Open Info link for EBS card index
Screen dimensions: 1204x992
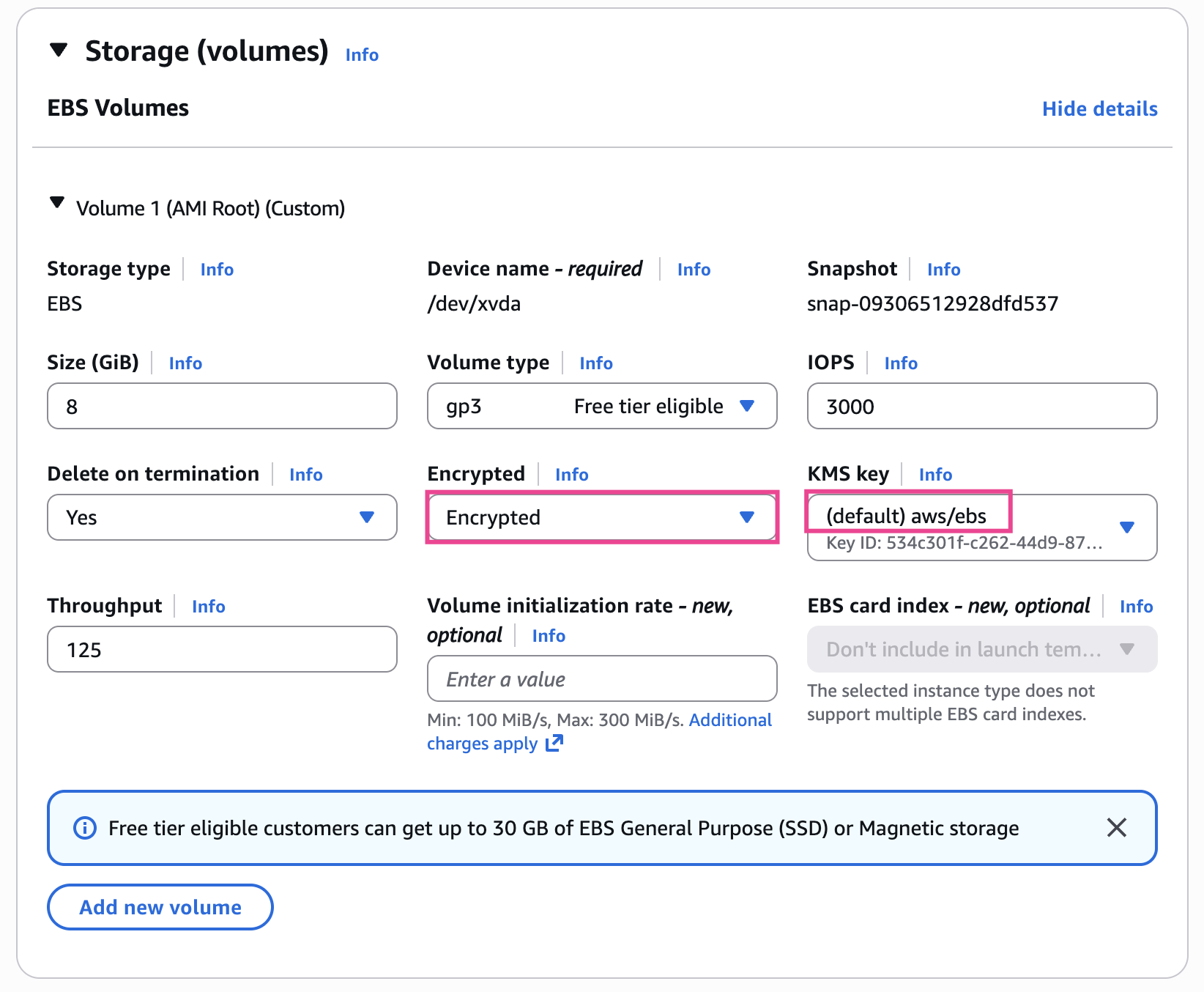tap(1136, 607)
